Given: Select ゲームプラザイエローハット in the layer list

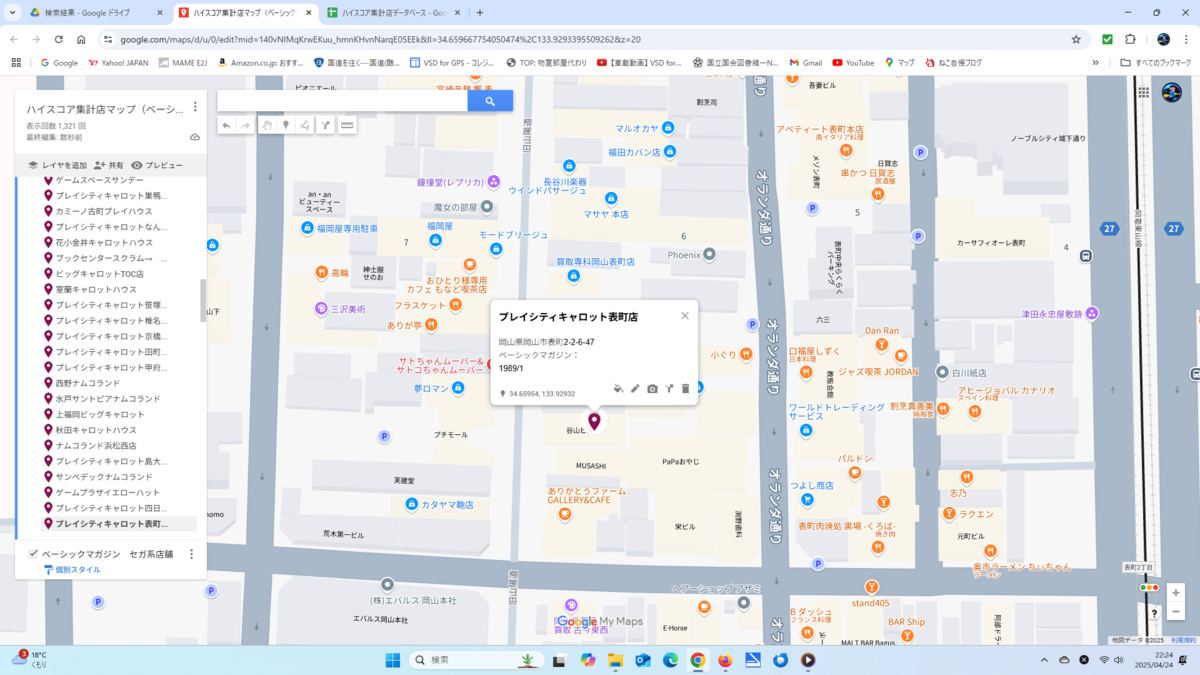Looking at the screenshot, I should [107, 492].
